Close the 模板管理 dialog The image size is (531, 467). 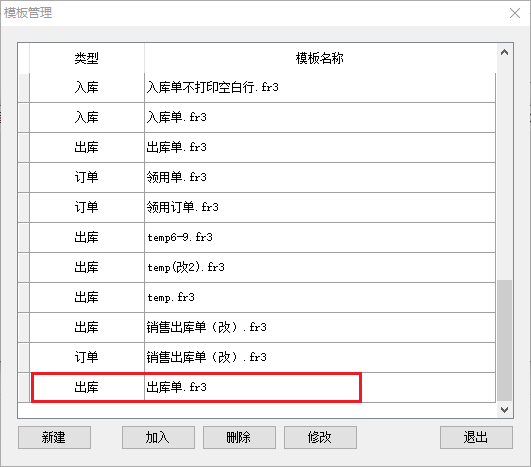pyautogui.click(x=515, y=13)
